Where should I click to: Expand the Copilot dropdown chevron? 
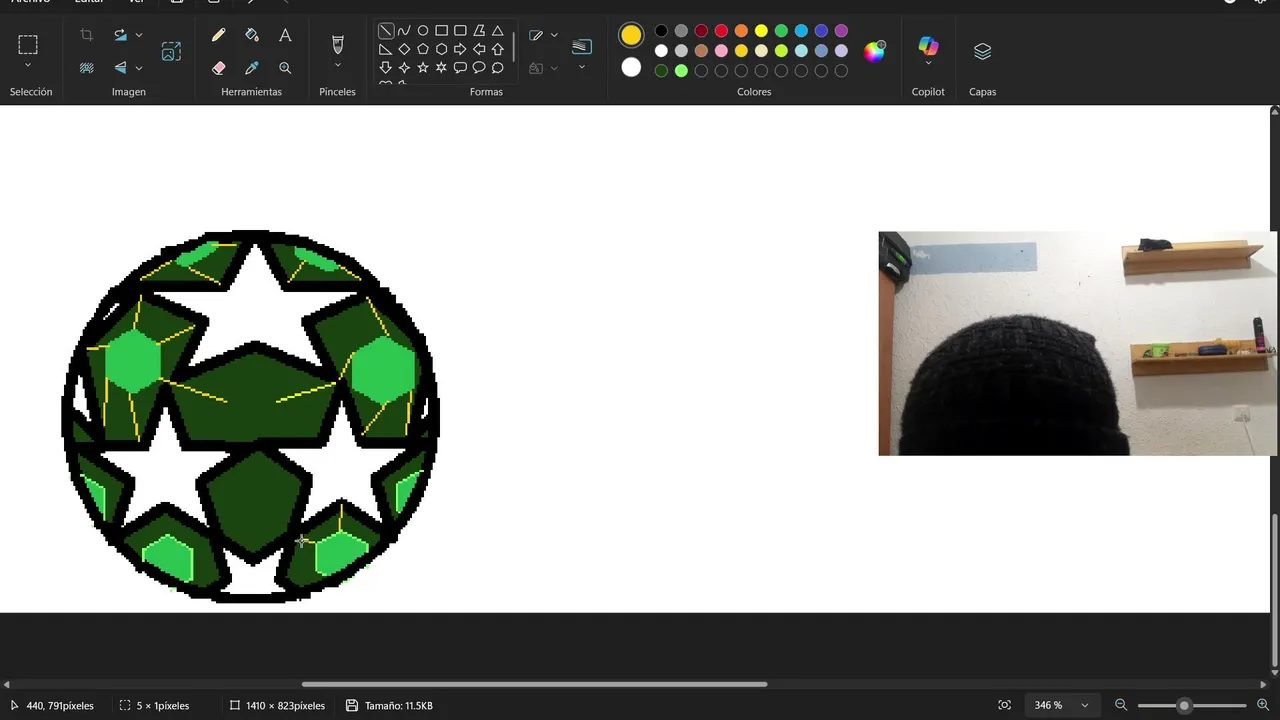pos(928,64)
